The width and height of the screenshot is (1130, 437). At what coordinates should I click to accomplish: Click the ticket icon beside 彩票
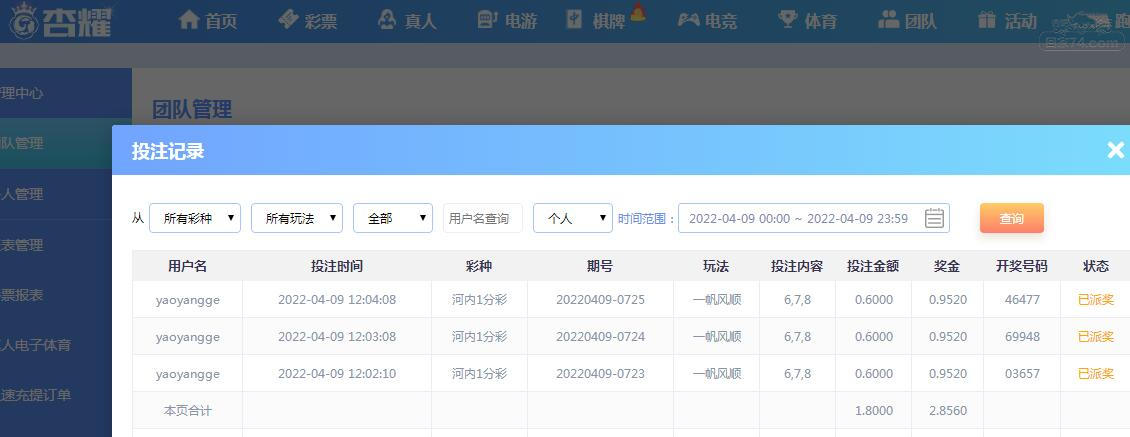click(x=288, y=19)
